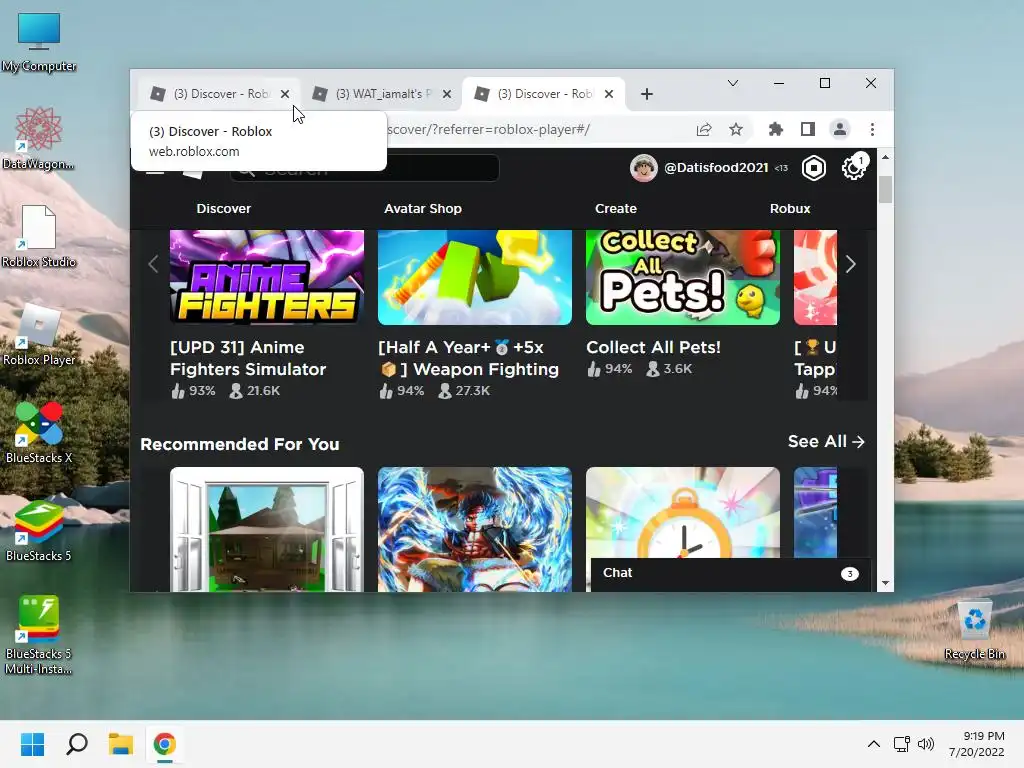Close the WAT_iamalt's tab
Image resolution: width=1024 pixels, height=768 pixels.
tap(447, 94)
